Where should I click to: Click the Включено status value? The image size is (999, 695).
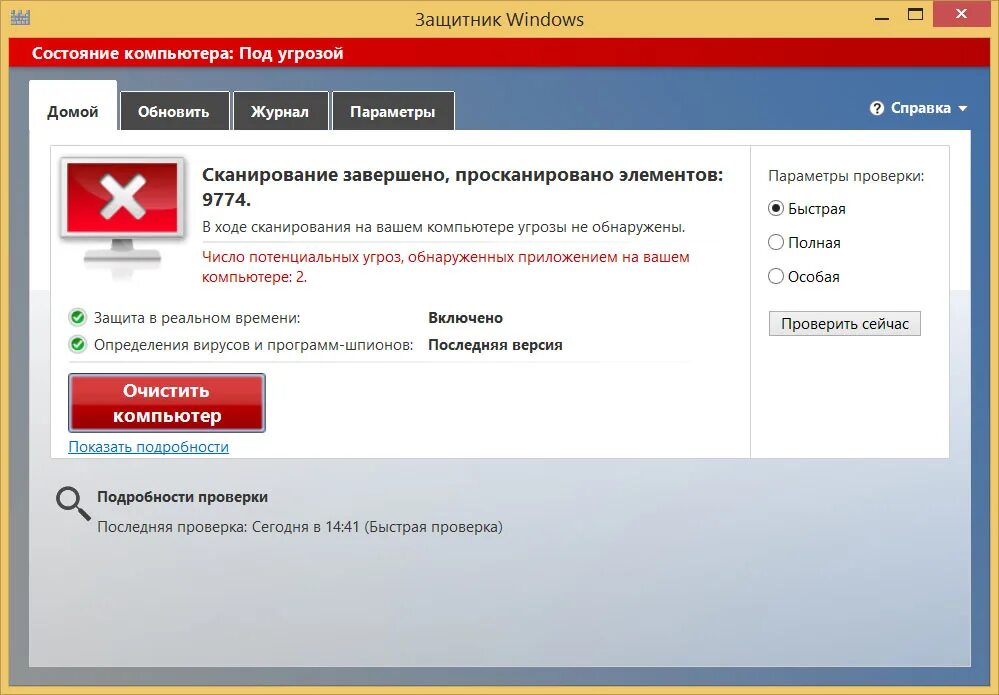pos(466,318)
